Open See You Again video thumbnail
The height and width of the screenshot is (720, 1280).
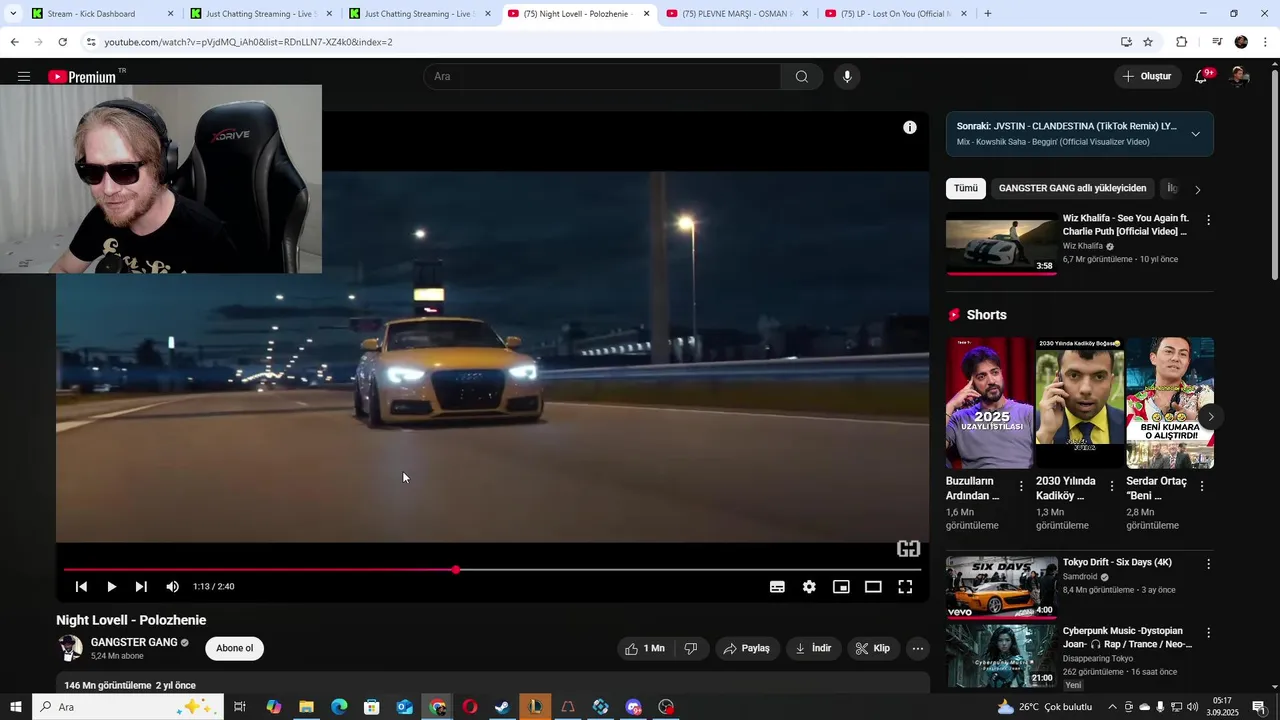click(1001, 243)
